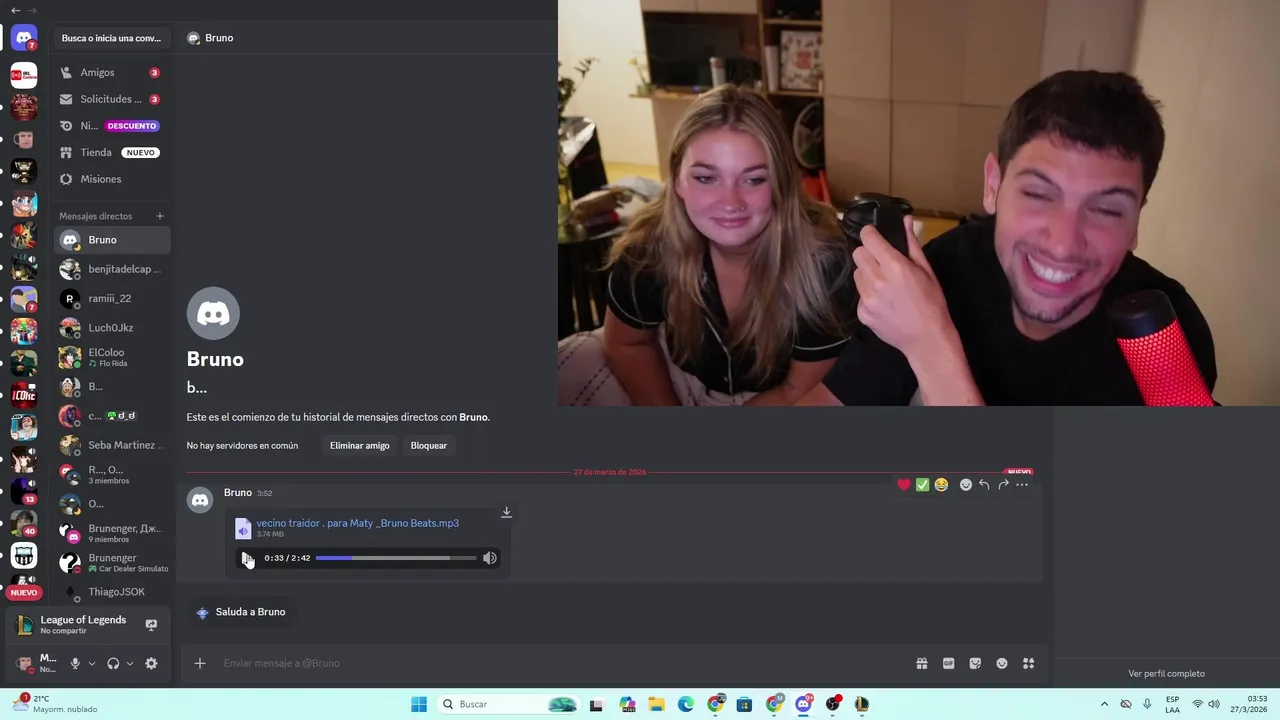Click Bloquear button

pos(428,445)
